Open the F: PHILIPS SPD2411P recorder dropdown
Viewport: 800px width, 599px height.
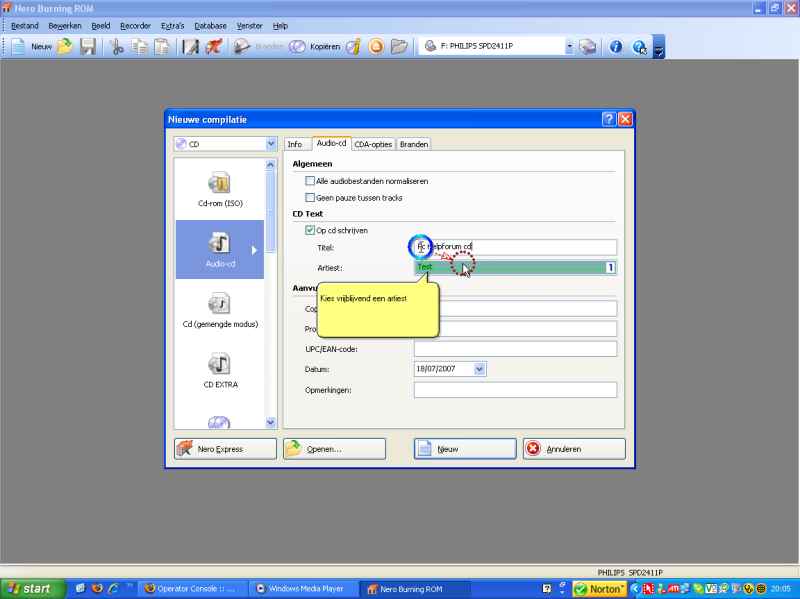click(x=569, y=46)
